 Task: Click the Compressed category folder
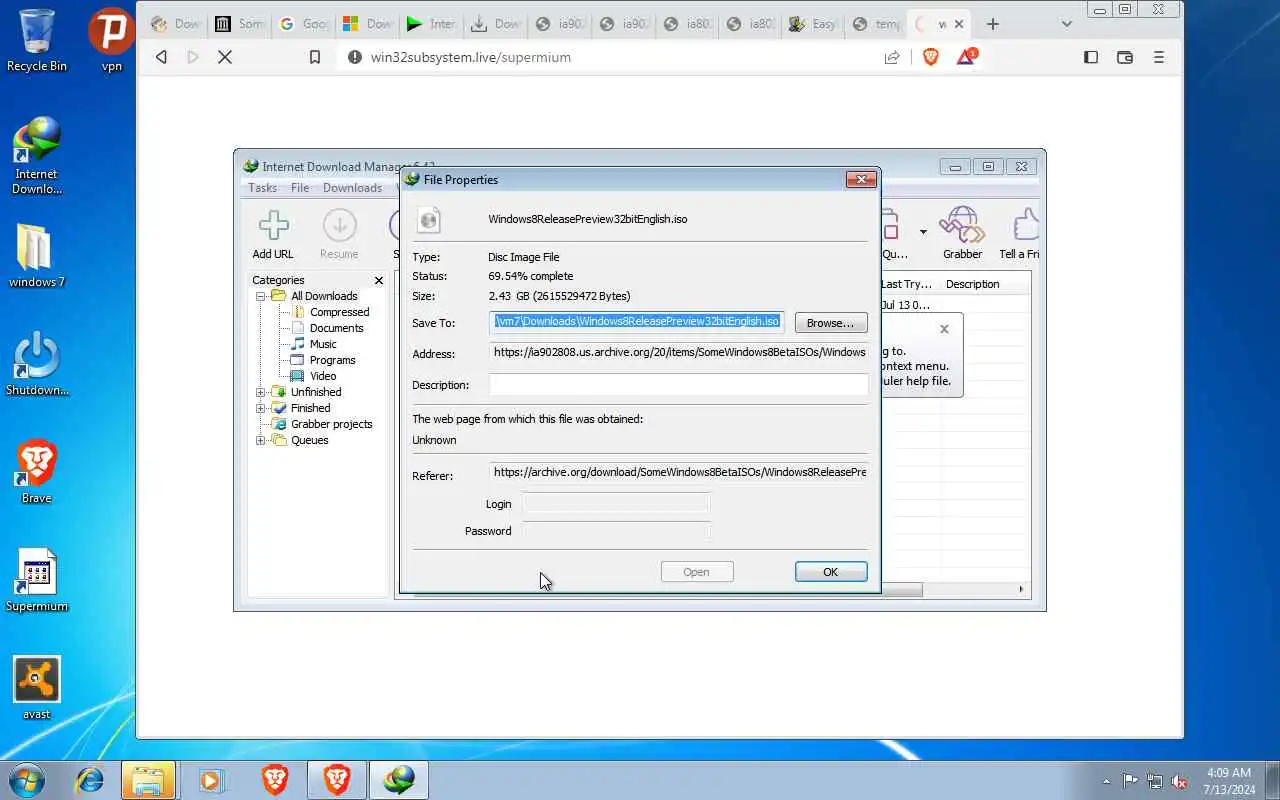pyautogui.click(x=339, y=312)
